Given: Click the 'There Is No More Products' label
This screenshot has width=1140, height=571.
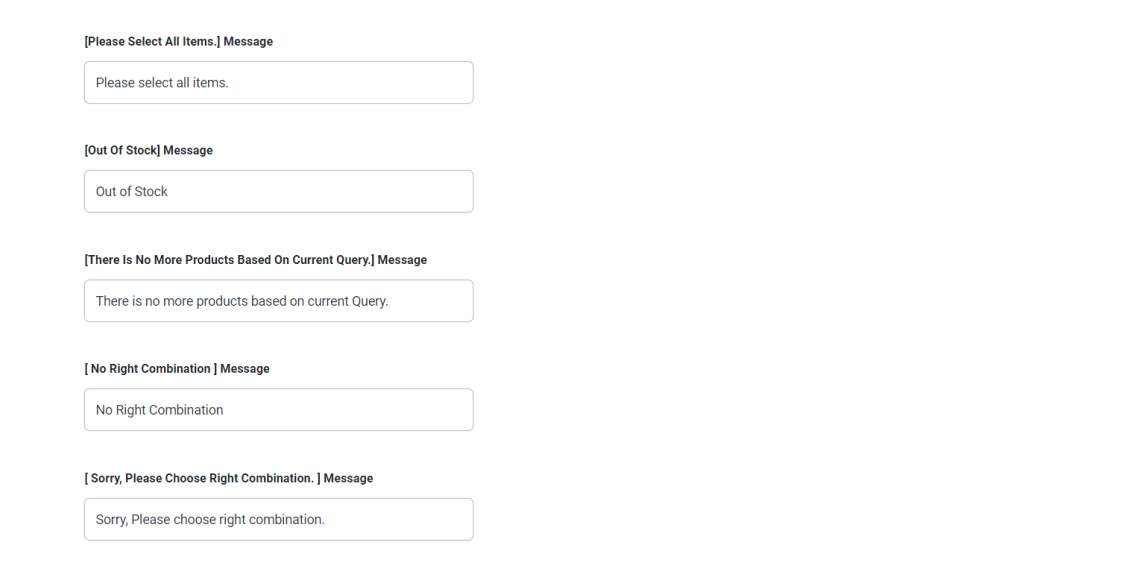Looking at the screenshot, I should click(255, 260).
